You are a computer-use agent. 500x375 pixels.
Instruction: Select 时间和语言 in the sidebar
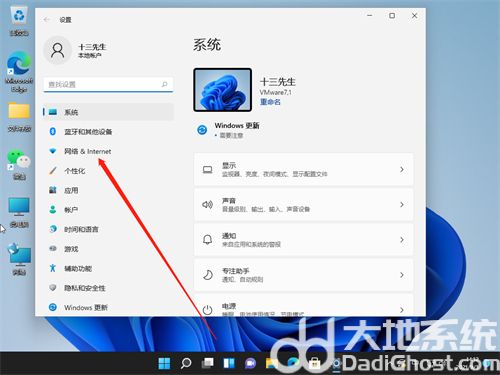coord(108,229)
